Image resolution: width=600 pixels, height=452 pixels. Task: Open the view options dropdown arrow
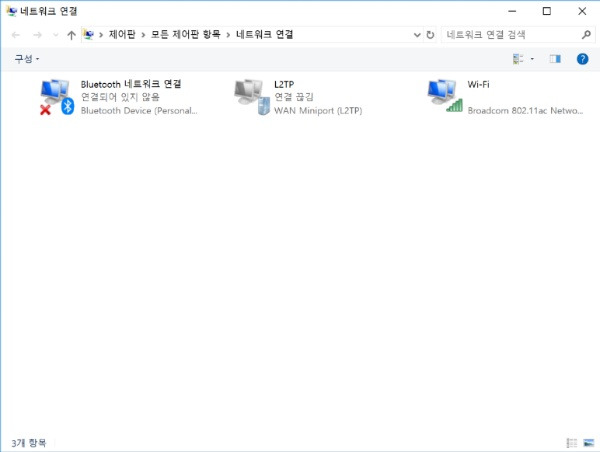point(532,59)
